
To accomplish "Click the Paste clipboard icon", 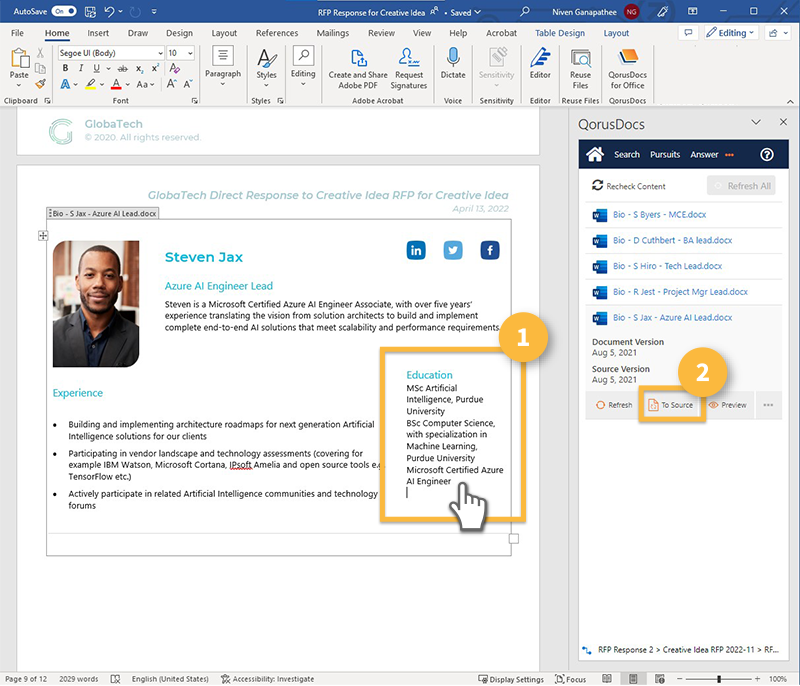I will click(x=19, y=58).
